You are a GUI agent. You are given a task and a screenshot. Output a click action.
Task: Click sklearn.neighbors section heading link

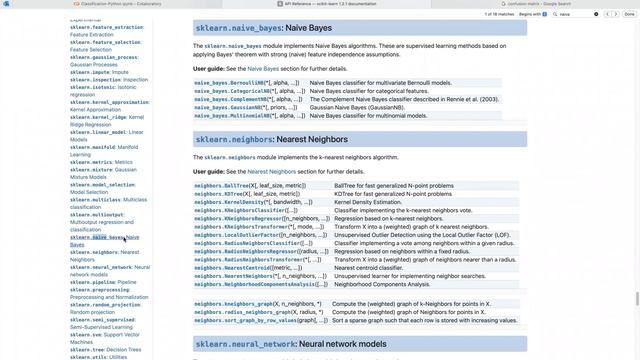click(234, 140)
